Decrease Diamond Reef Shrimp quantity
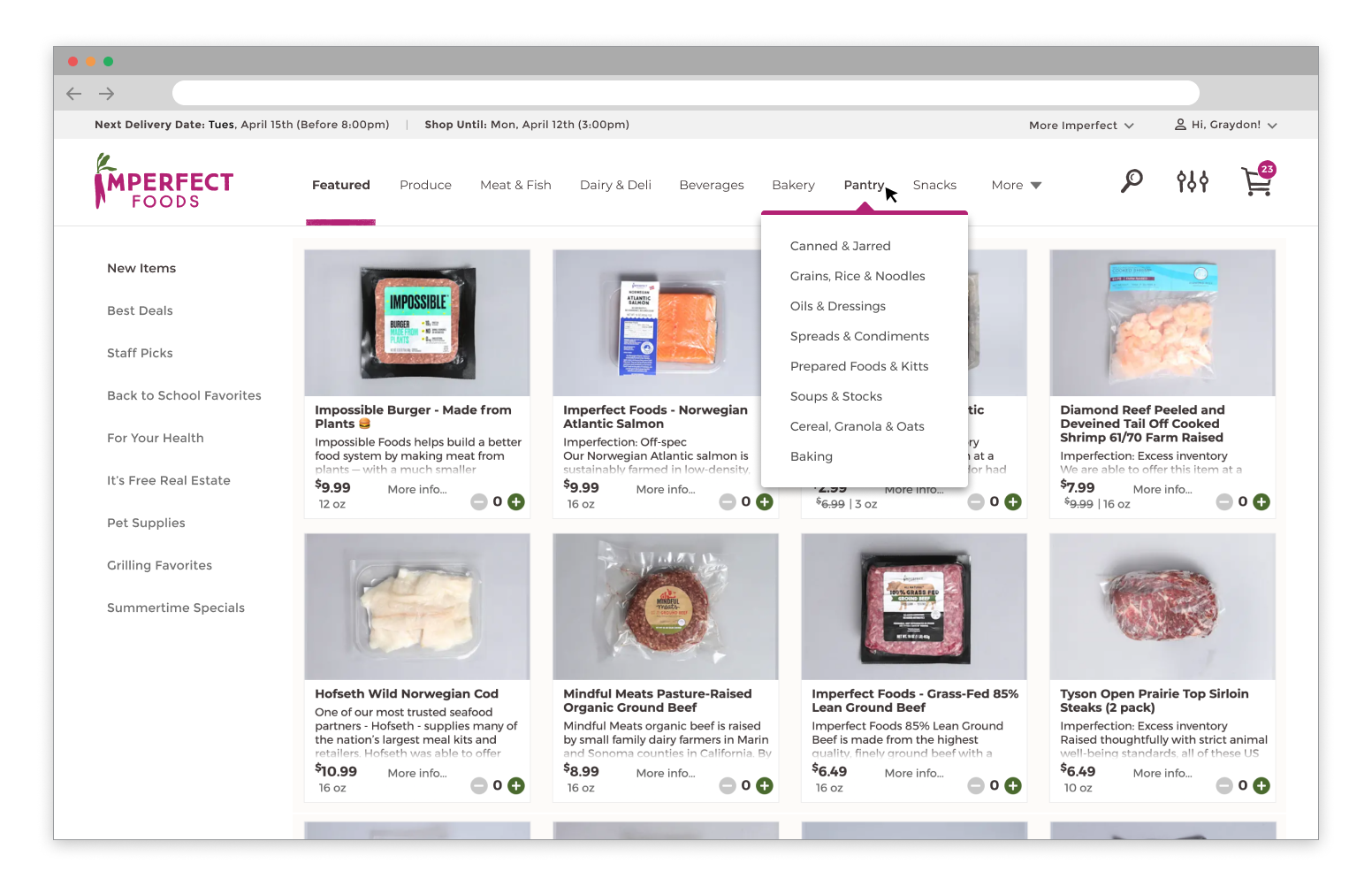This screenshot has width=1372, height=887. (1224, 502)
